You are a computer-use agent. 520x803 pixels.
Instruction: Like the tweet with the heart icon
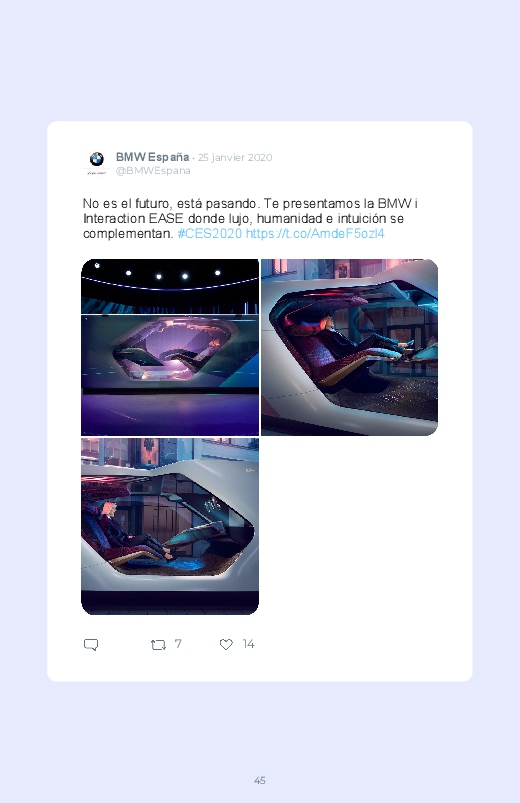[x=226, y=644]
